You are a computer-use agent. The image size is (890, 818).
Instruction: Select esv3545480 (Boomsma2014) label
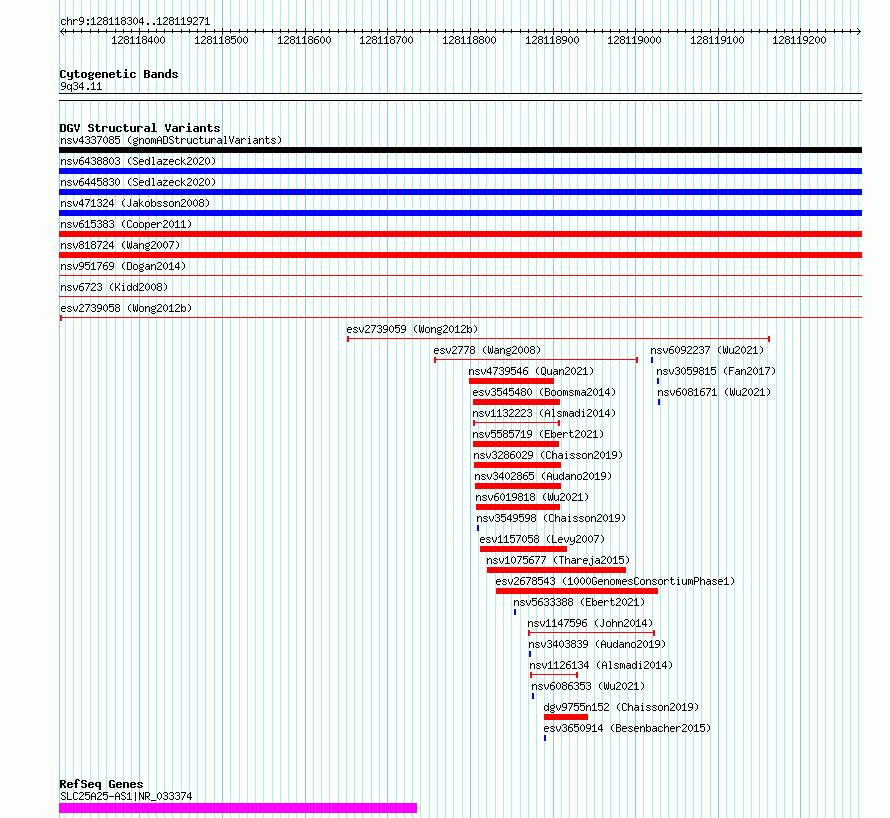544,392
